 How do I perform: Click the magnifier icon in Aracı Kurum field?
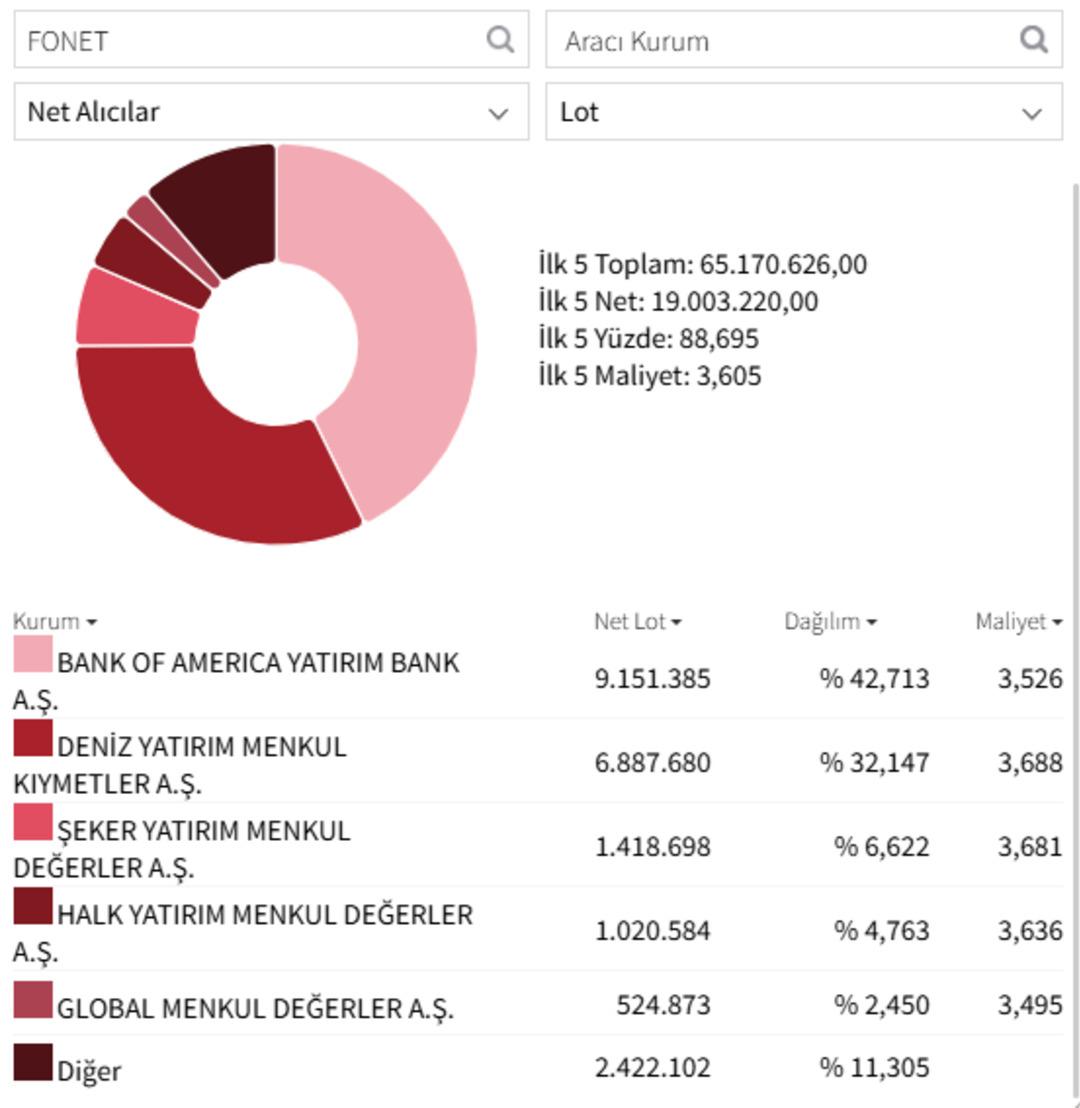click(1033, 40)
